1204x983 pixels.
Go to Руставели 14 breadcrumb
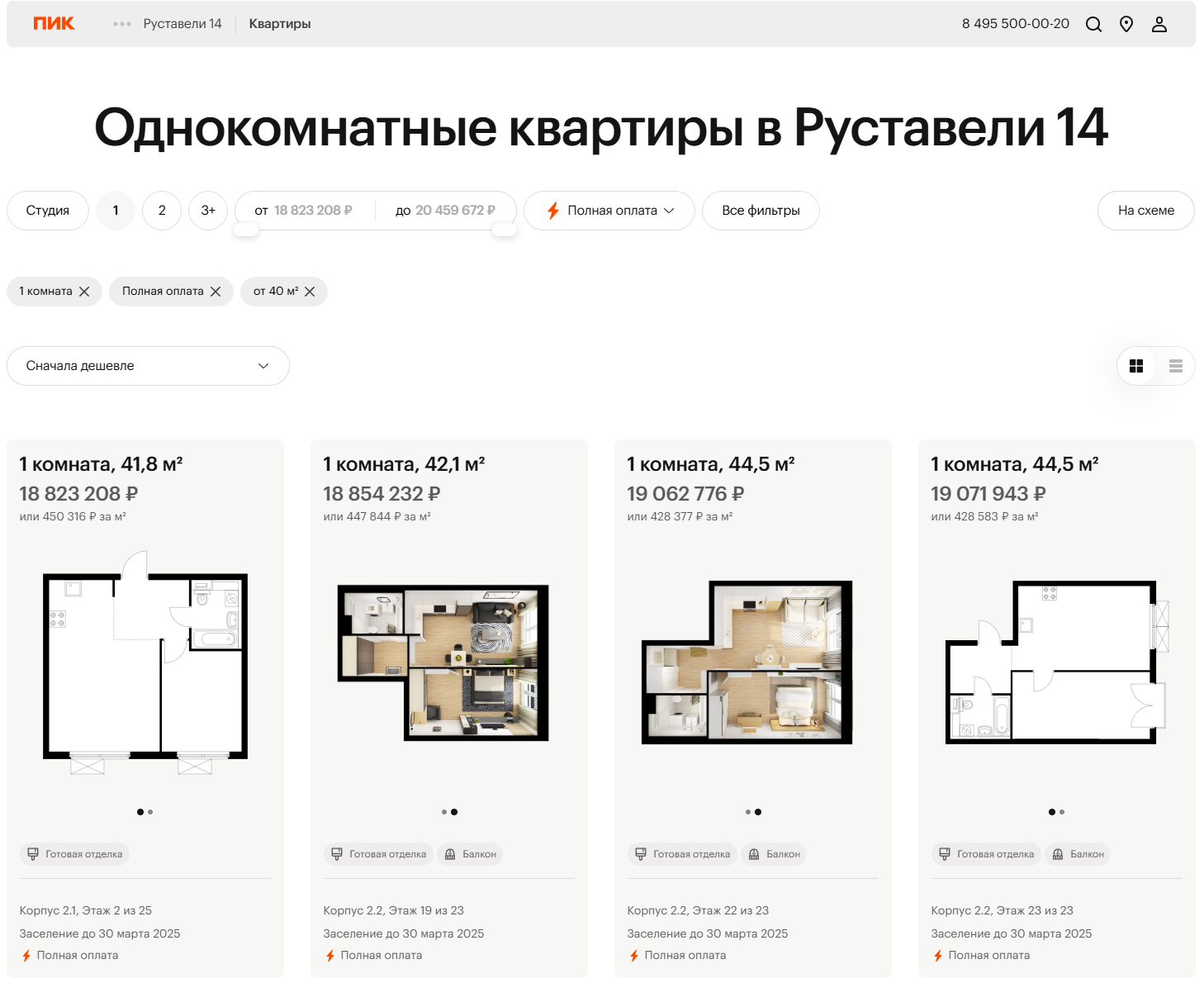pos(182,24)
